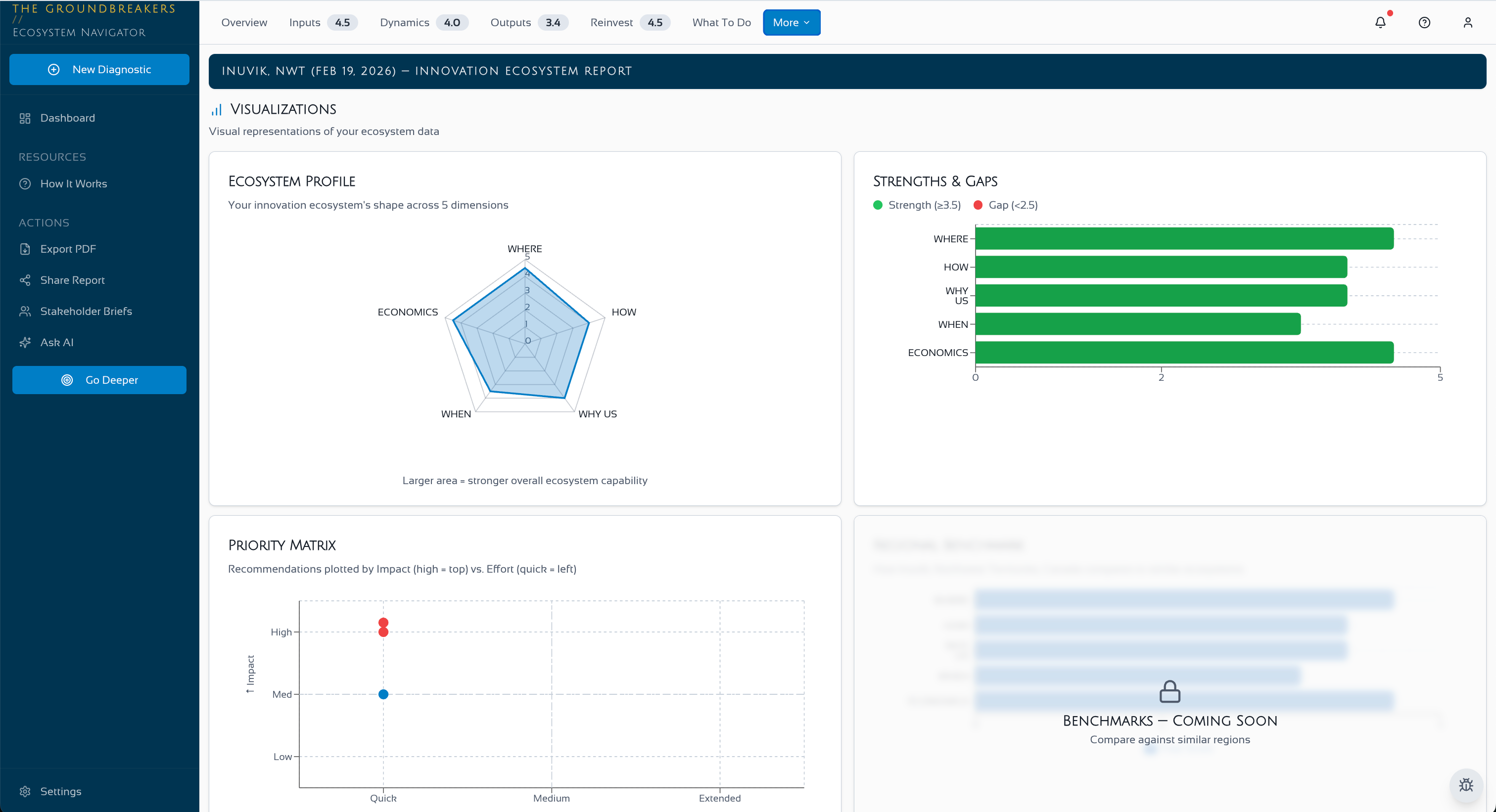The height and width of the screenshot is (812, 1496).
Task: Click the bug report icon
Action: tap(1466, 785)
